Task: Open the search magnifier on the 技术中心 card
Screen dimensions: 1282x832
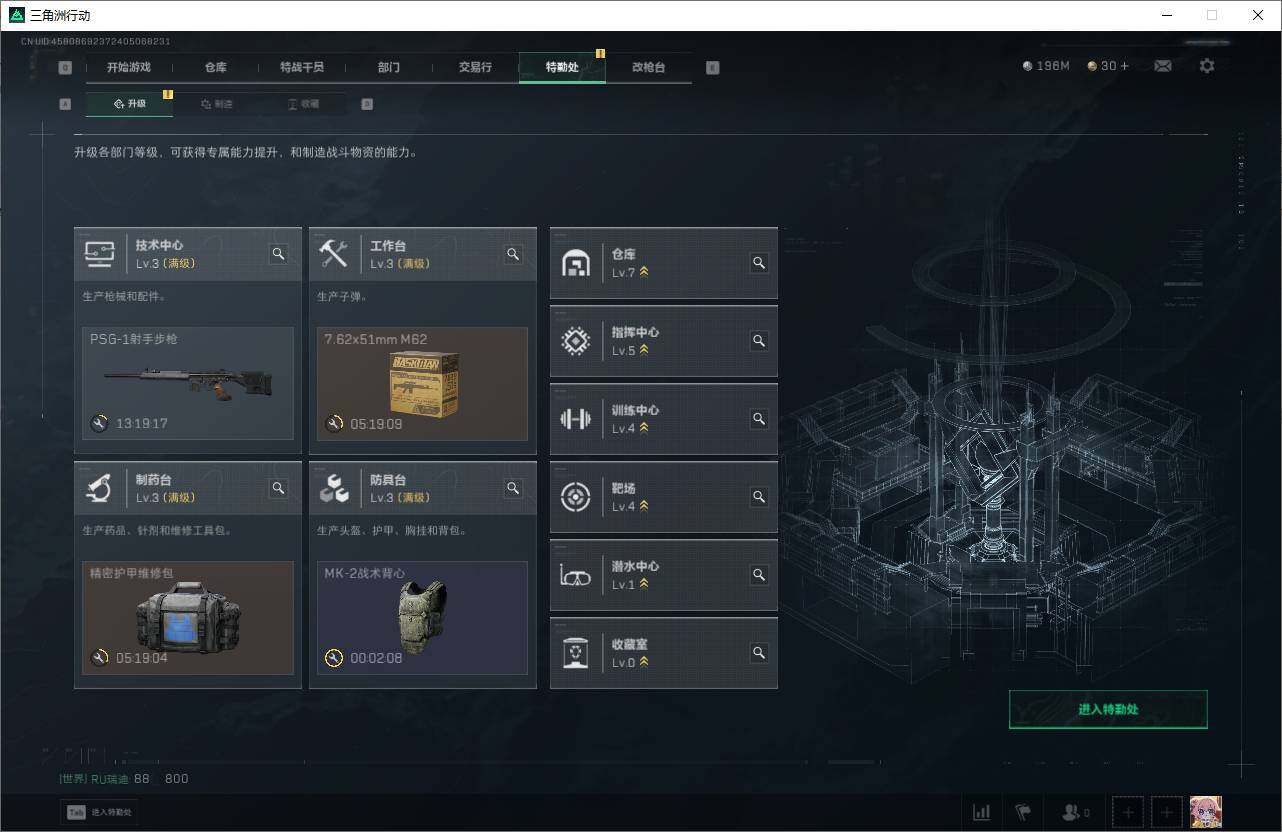Action: (278, 254)
